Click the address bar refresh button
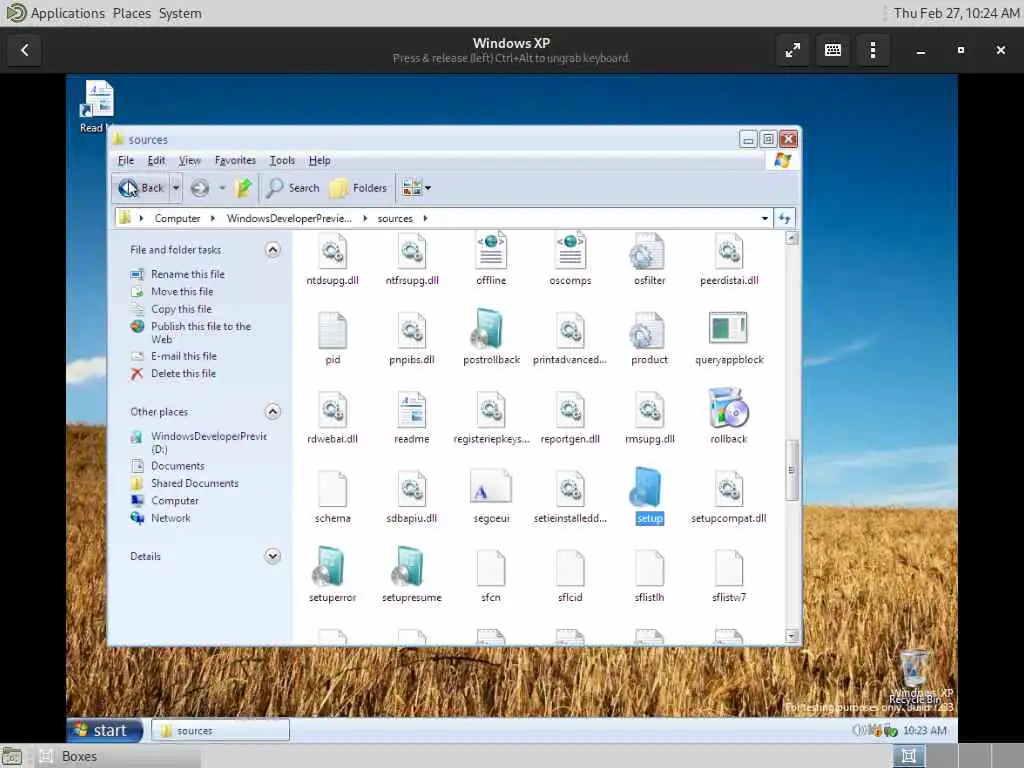The height and width of the screenshot is (768, 1024). click(784, 218)
